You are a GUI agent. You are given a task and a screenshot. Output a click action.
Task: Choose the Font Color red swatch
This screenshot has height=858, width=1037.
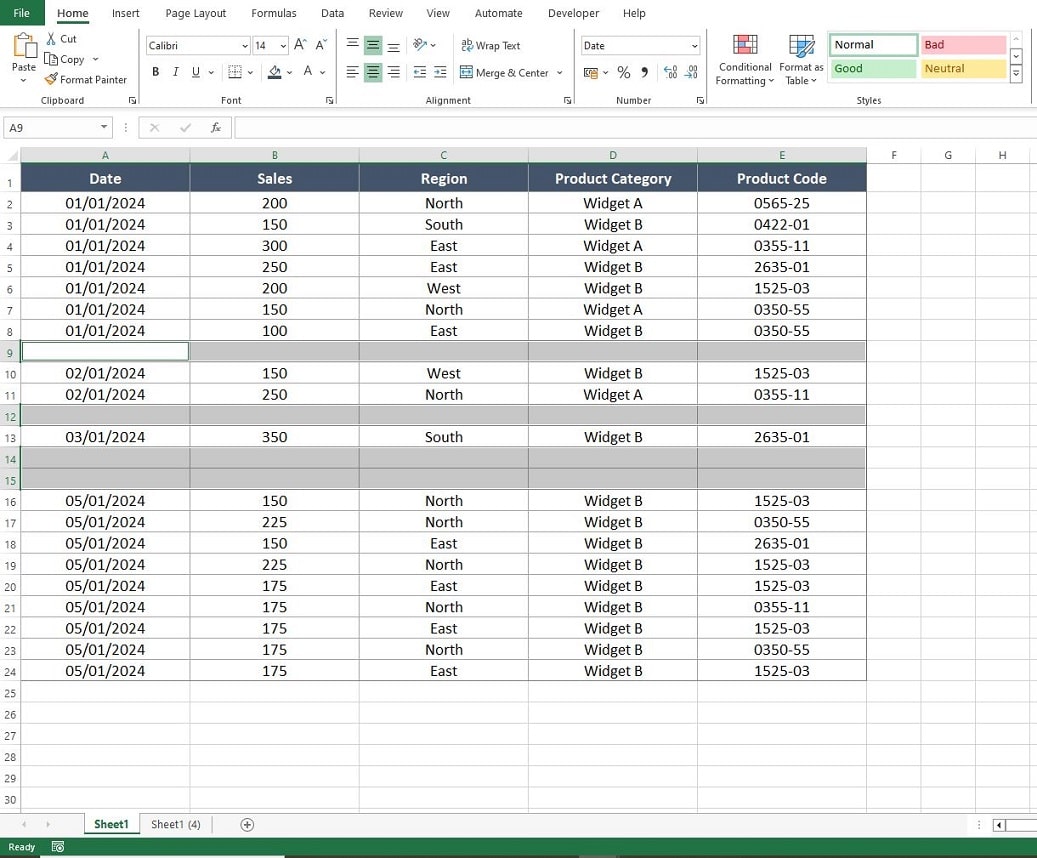(308, 72)
